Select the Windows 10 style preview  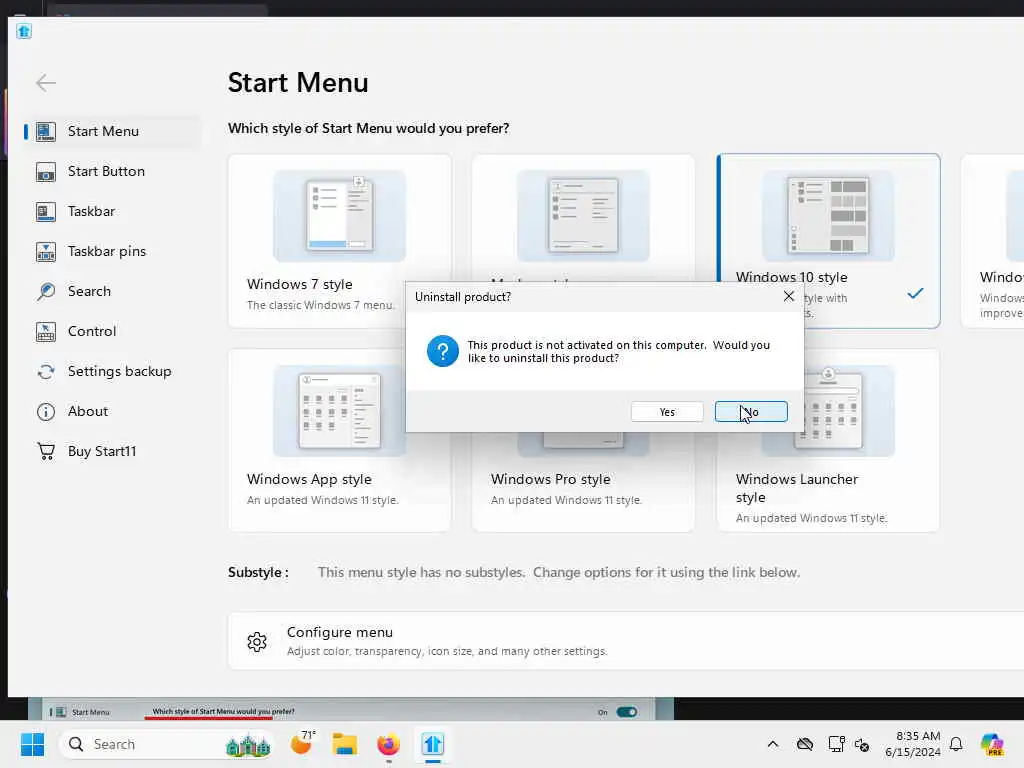click(828, 216)
